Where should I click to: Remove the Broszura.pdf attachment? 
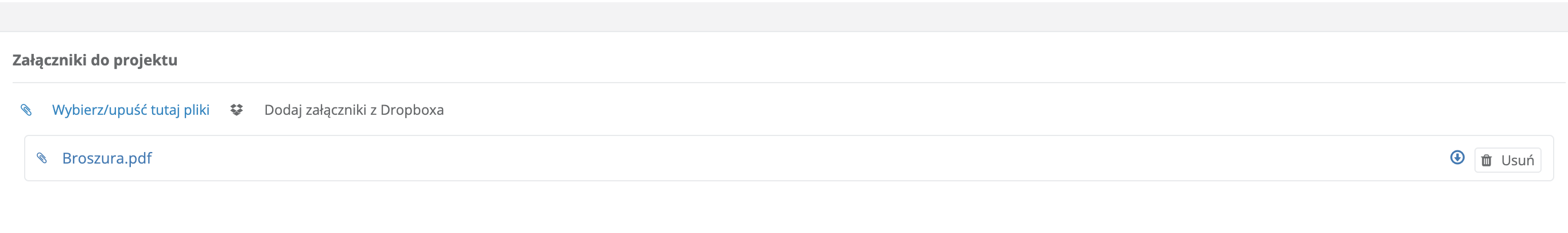coord(1508,161)
